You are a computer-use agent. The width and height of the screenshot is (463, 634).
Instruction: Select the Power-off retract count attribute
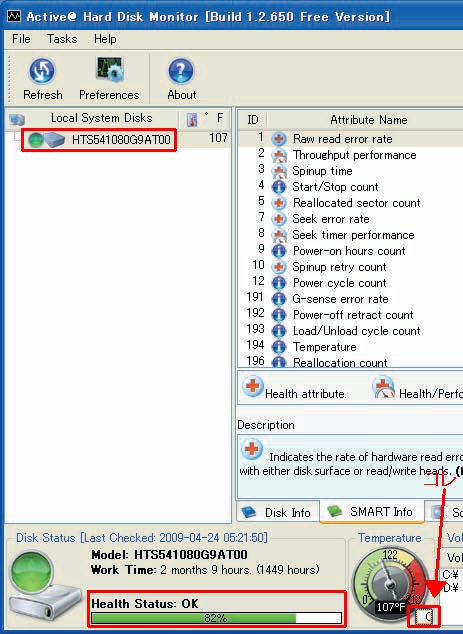[x=351, y=315]
